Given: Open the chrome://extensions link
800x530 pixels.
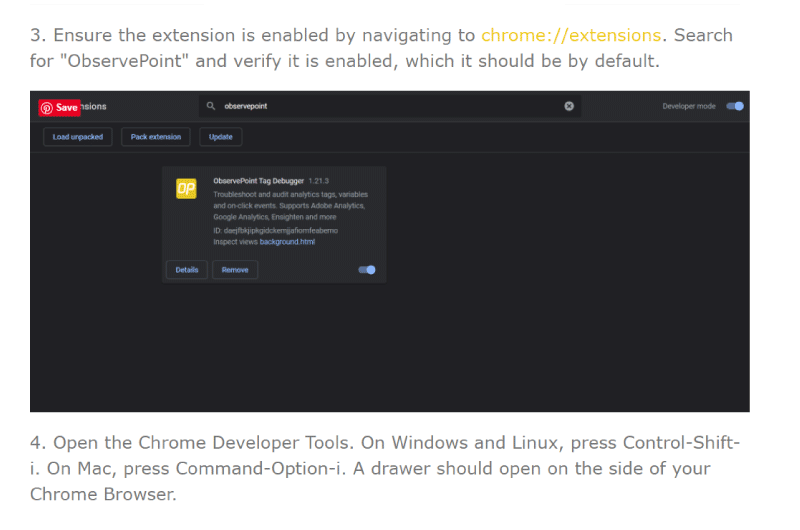Looking at the screenshot, I should 571,35.
